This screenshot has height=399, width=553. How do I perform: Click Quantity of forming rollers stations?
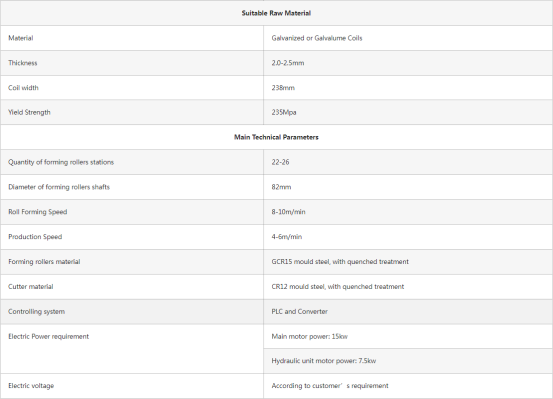[61, 162]
